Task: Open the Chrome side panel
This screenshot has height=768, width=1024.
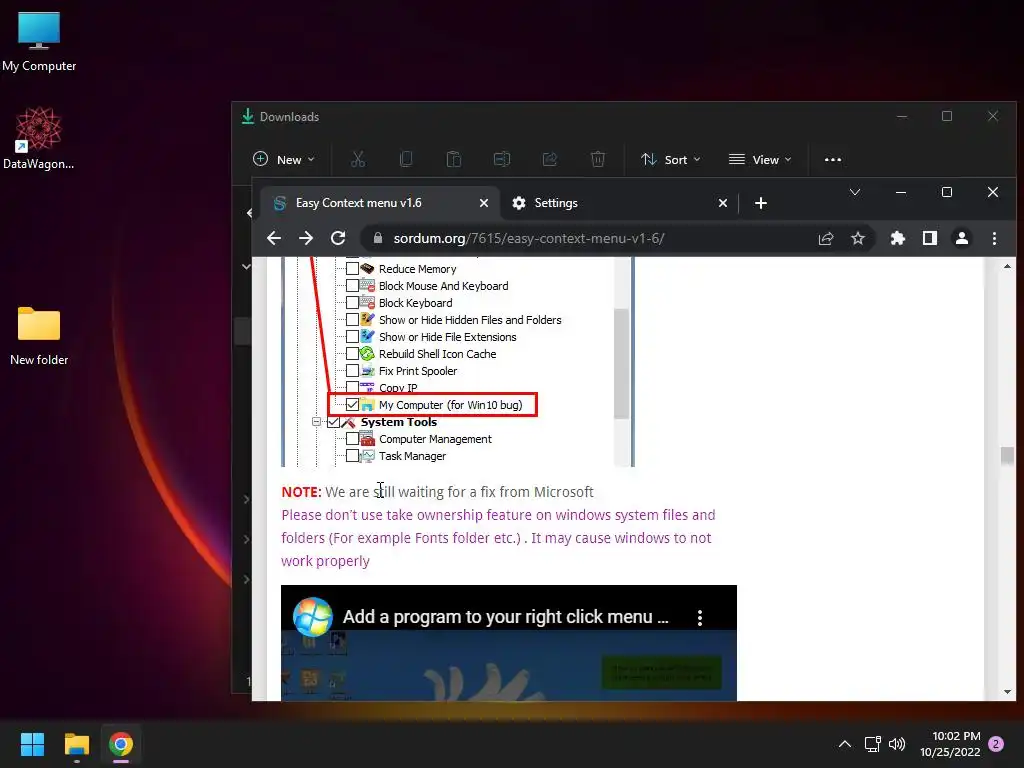Action: tap(930, 238)
